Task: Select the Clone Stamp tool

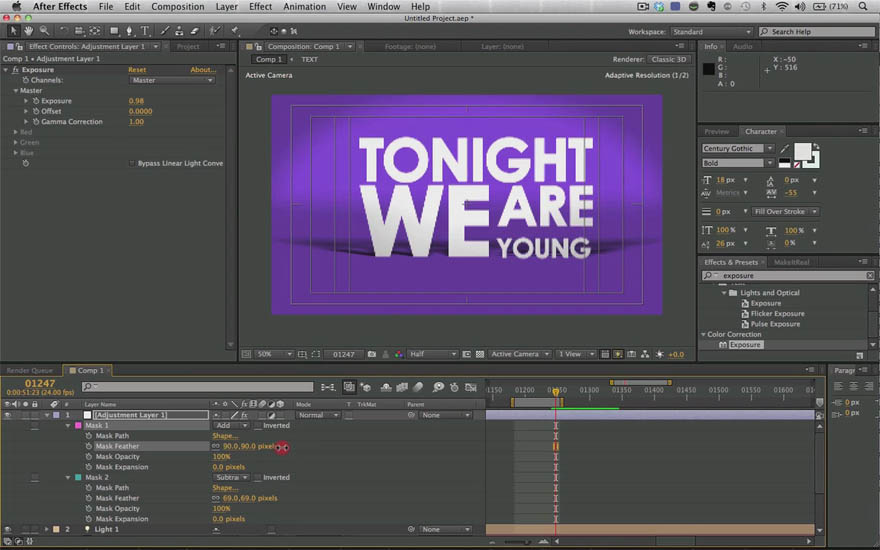Action: click(x=179, y=31)
